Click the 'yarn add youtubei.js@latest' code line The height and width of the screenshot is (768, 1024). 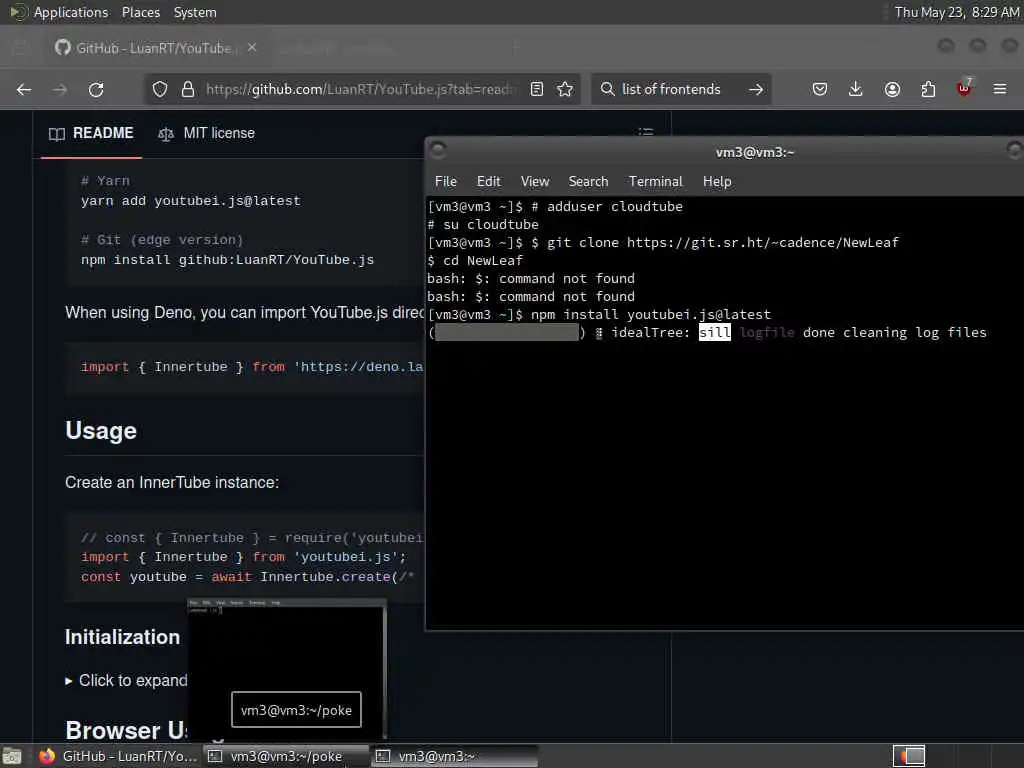coord(191,201)
